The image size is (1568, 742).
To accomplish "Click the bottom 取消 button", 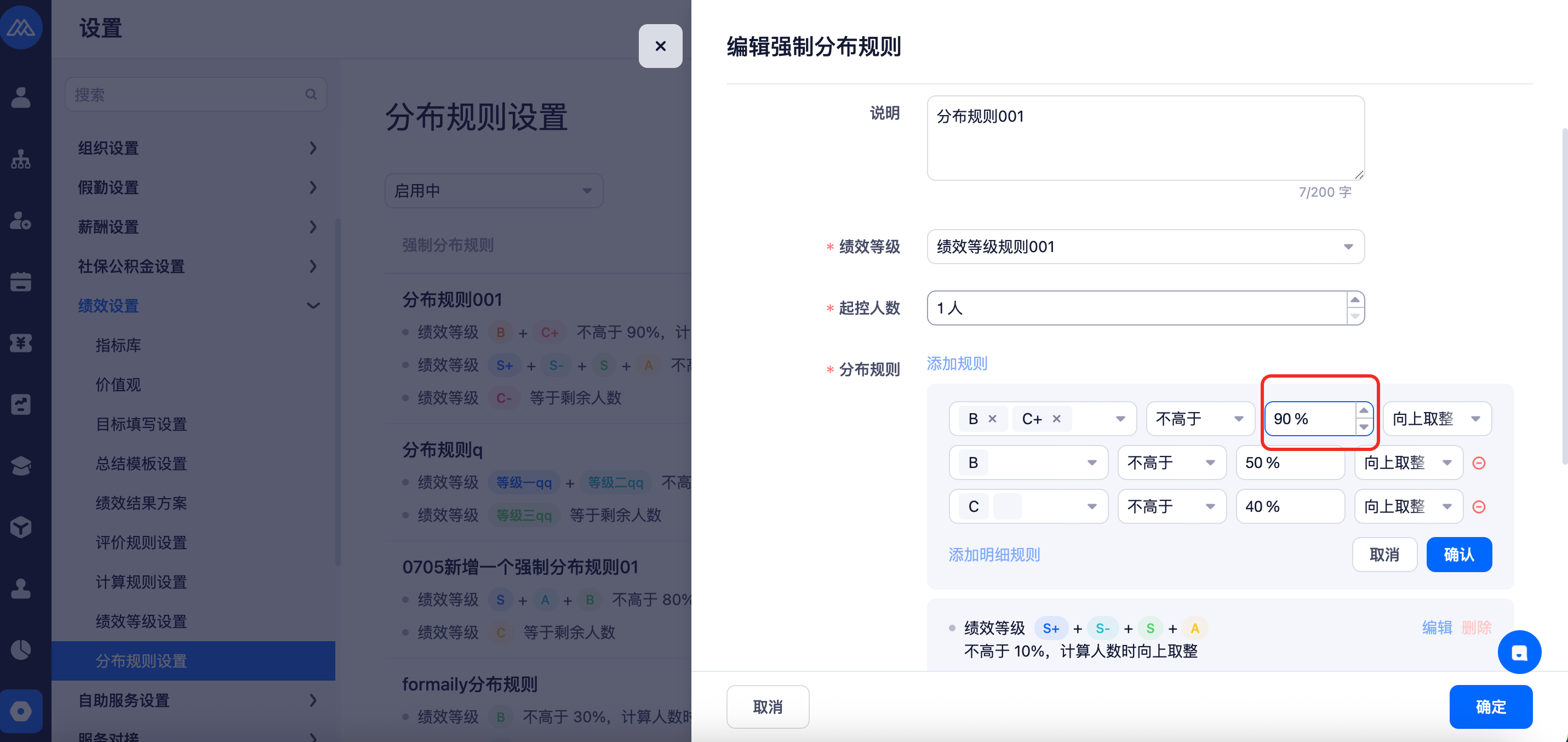I will click(x=768, y=707).
